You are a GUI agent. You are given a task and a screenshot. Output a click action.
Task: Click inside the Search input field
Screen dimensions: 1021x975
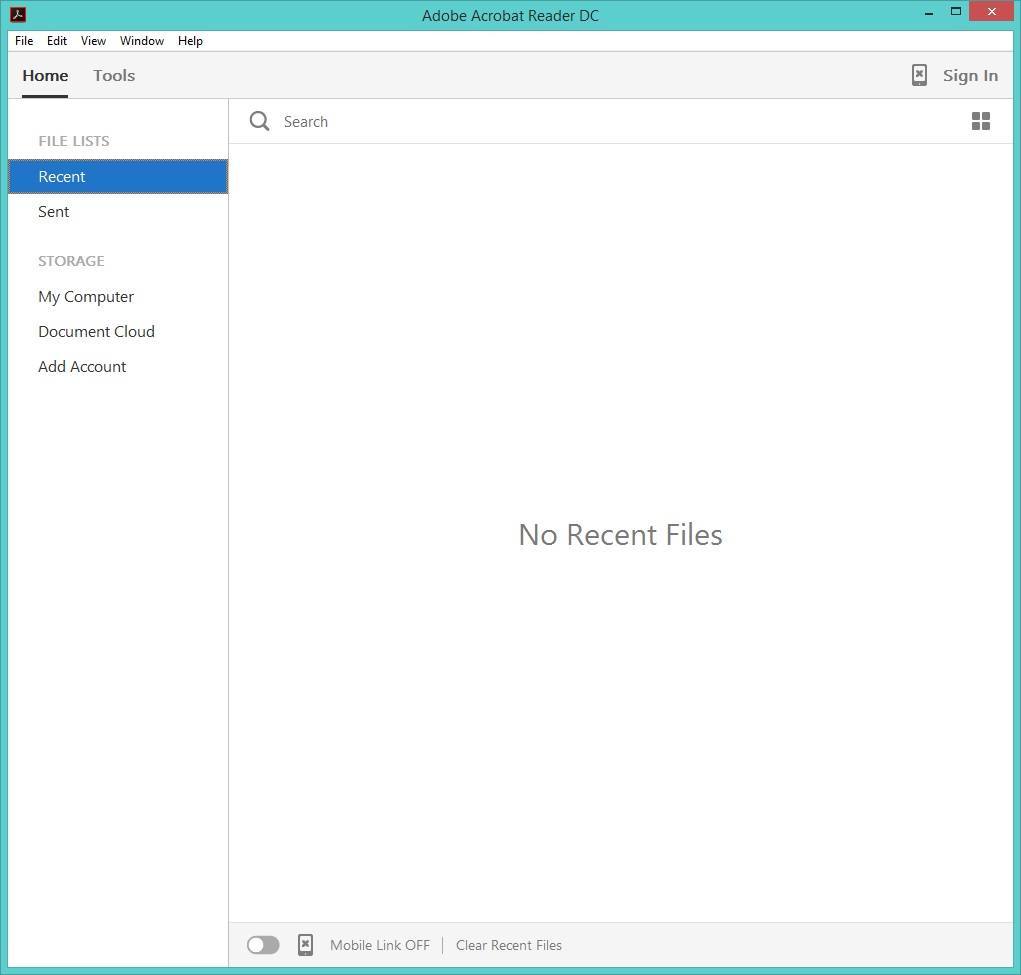tap(400, 121)
